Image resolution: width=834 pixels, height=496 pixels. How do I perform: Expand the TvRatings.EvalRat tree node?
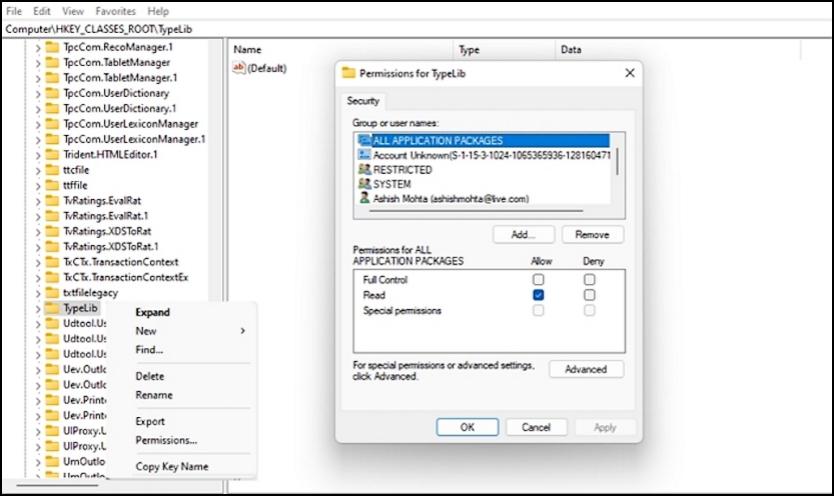tap(39, 201)
